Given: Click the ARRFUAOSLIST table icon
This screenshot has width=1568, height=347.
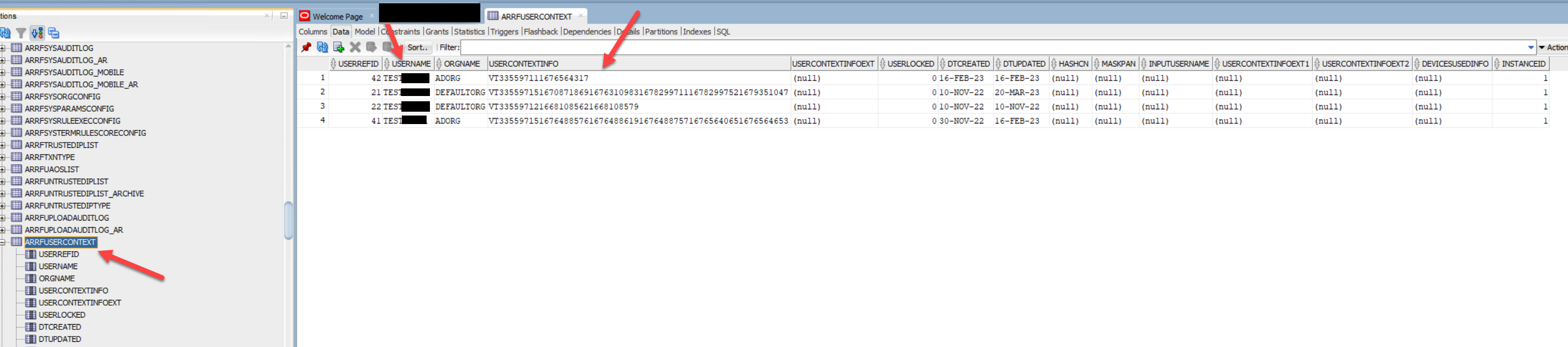Looking at the screenshot, I should tap(17, 169).
